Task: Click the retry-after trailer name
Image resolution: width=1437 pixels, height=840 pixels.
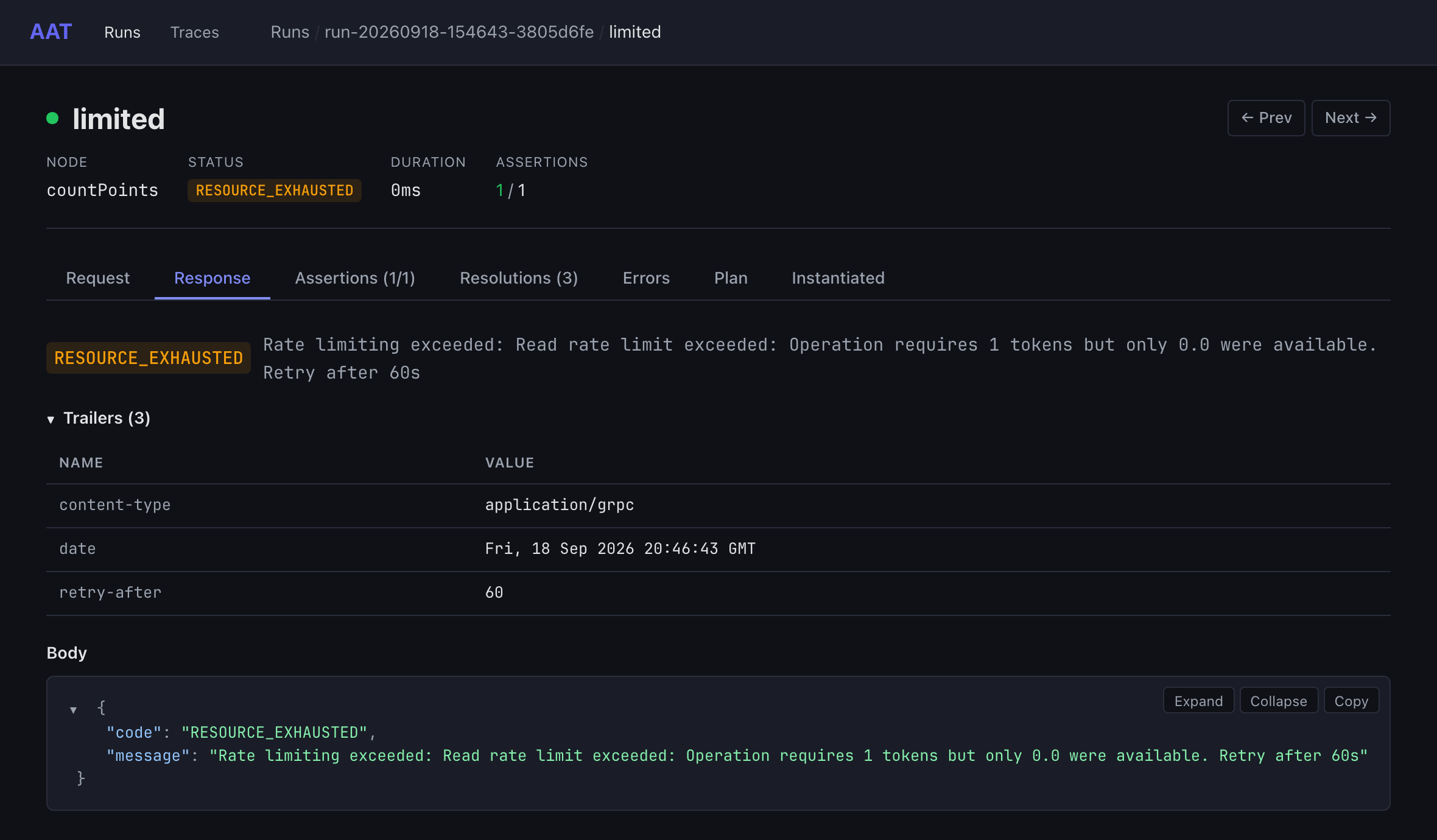Action: coord(110,593)
